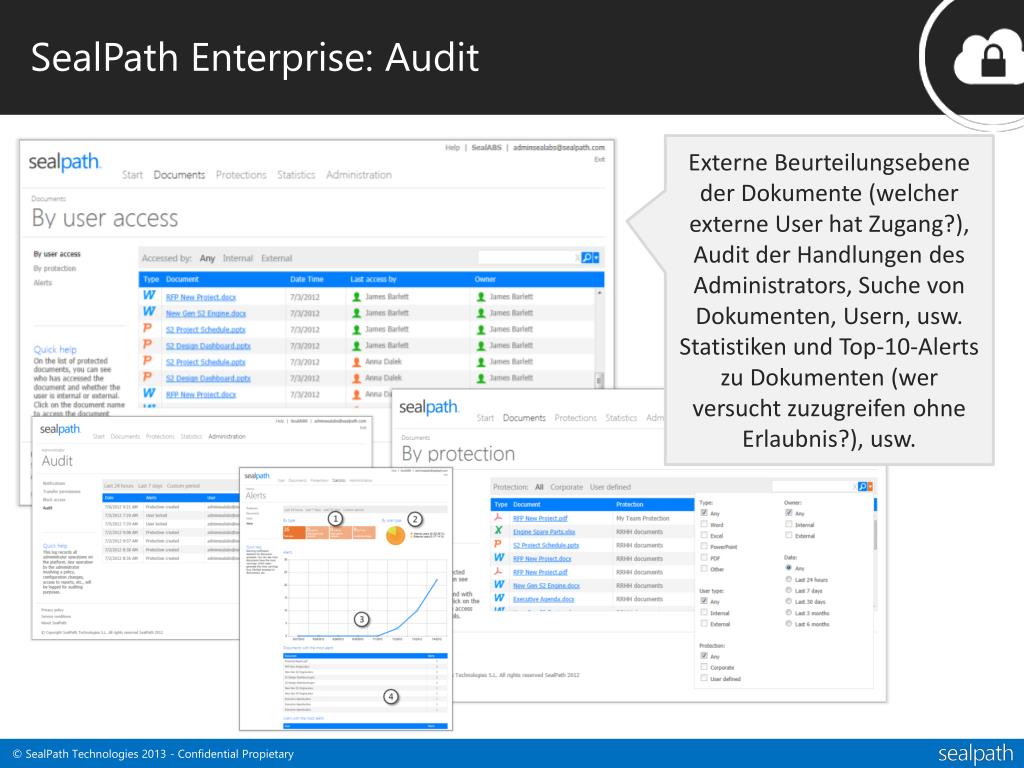Click Word icon beside RFP New Project.docx, By protection
The image size is (1024, 768).
(x=499, y=558)
